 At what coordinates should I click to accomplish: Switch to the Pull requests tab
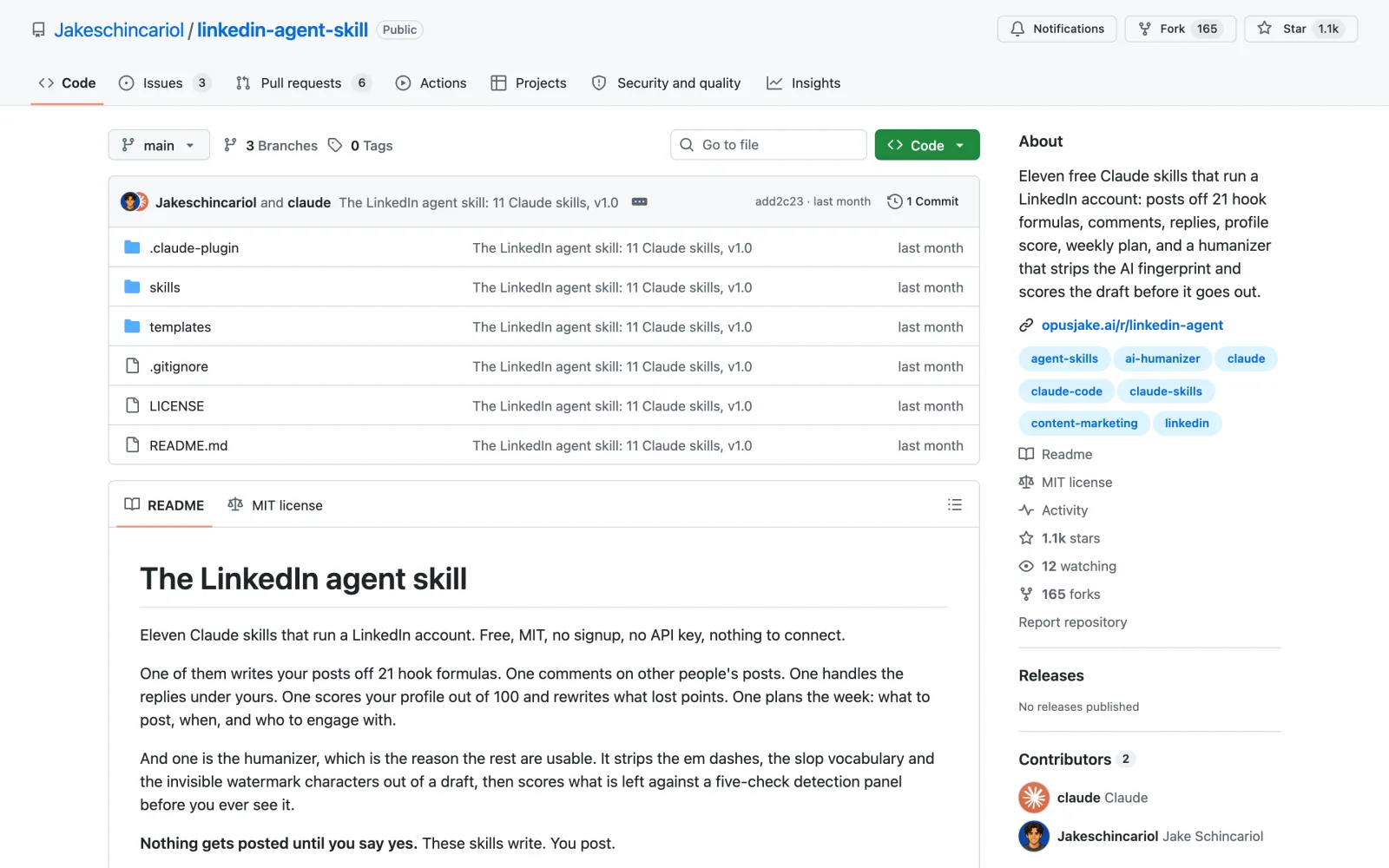tap(304, 83)
